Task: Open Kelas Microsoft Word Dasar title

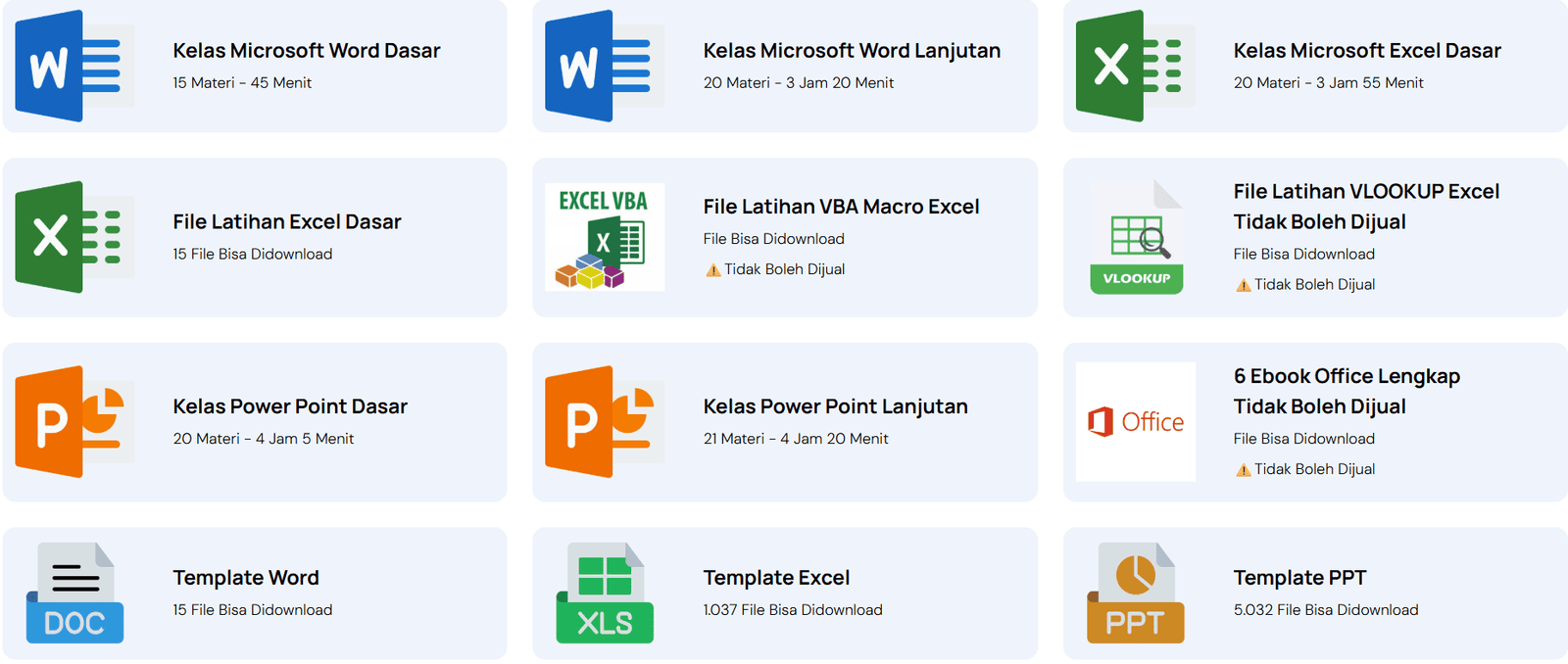Action: pos(306,51)
